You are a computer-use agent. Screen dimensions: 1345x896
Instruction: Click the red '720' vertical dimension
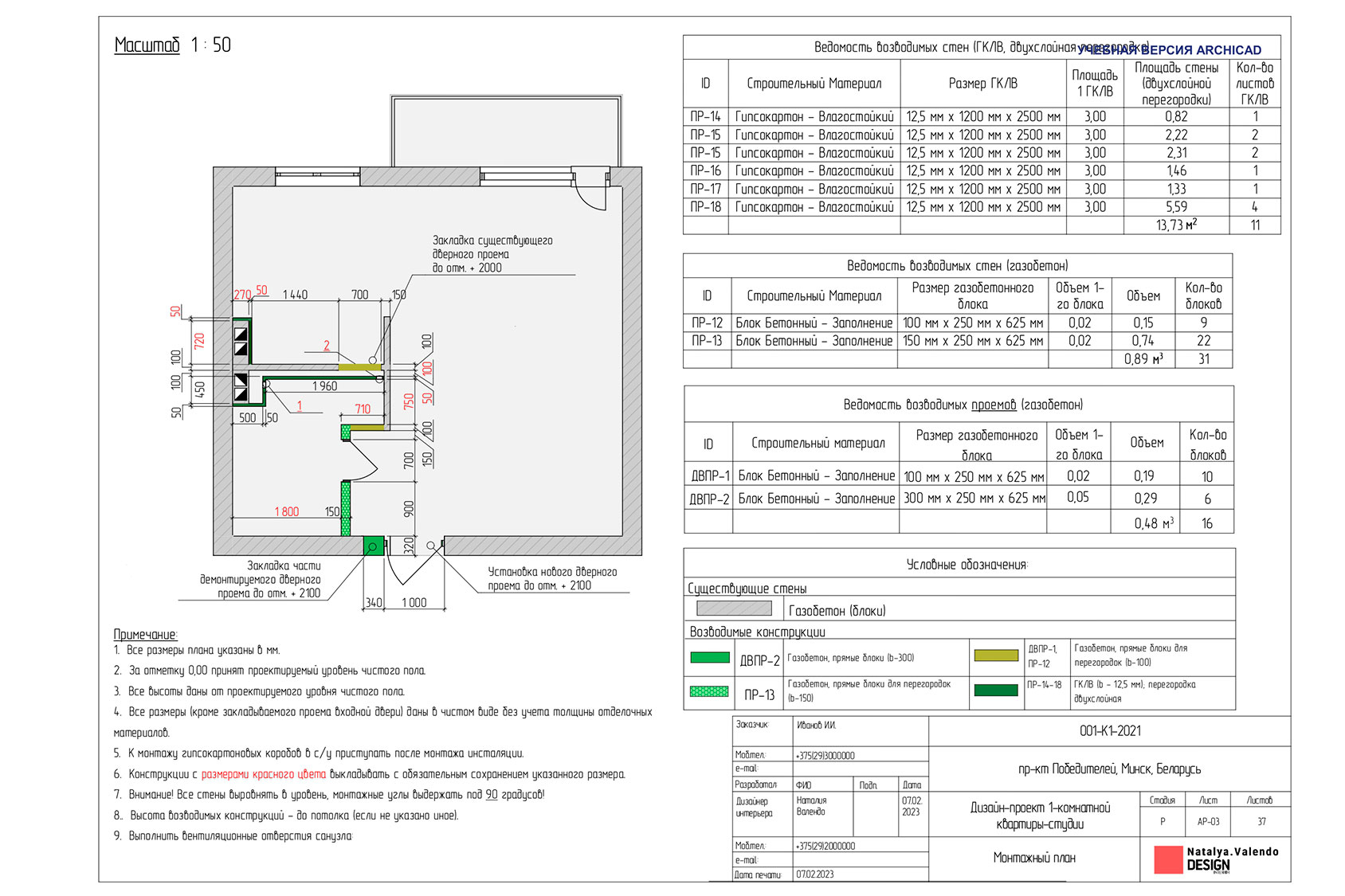(x=200, y=341)
